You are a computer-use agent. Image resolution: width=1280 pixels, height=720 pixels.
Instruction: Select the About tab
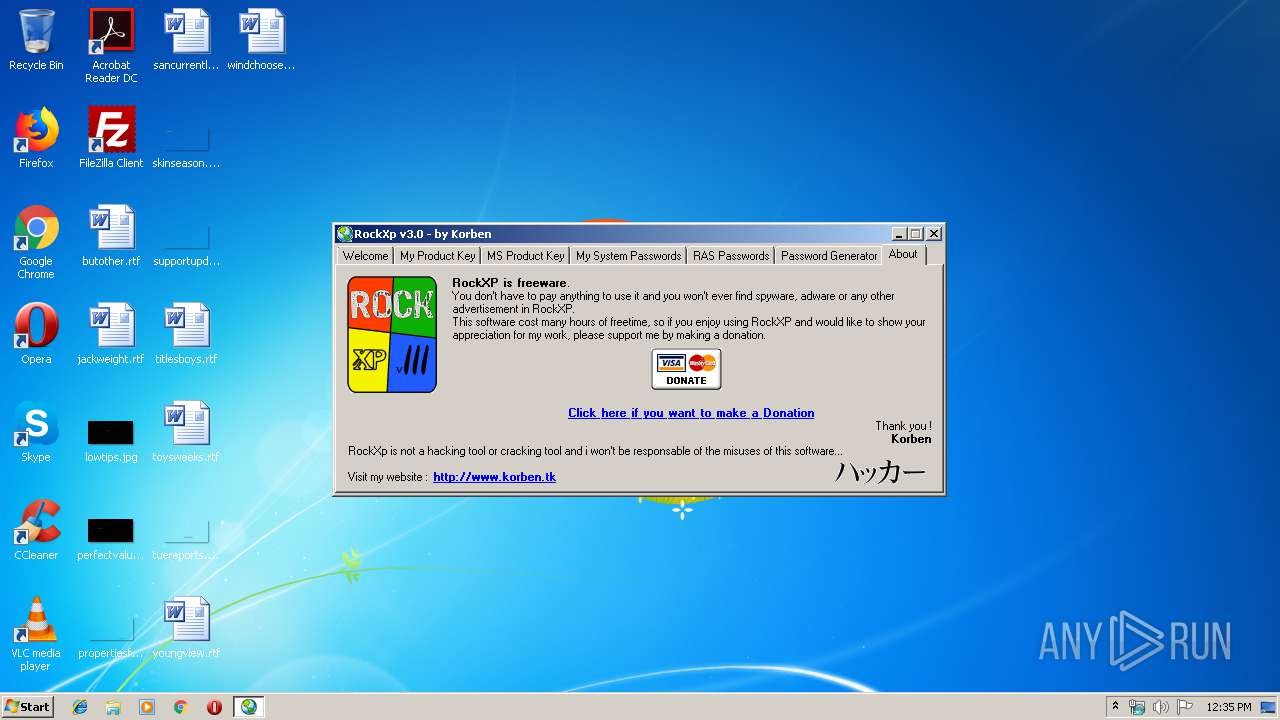point(903,254)
